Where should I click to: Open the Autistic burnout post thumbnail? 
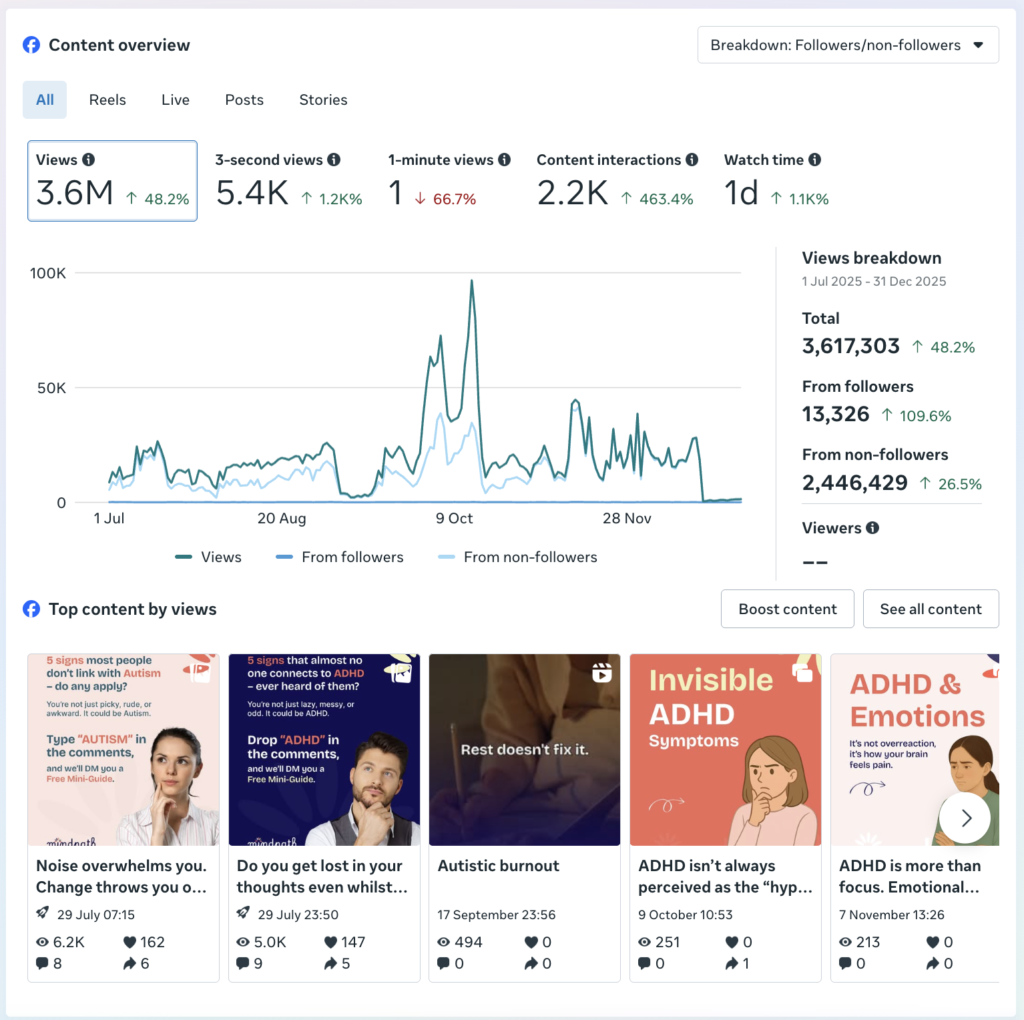(x=524, y=750)
